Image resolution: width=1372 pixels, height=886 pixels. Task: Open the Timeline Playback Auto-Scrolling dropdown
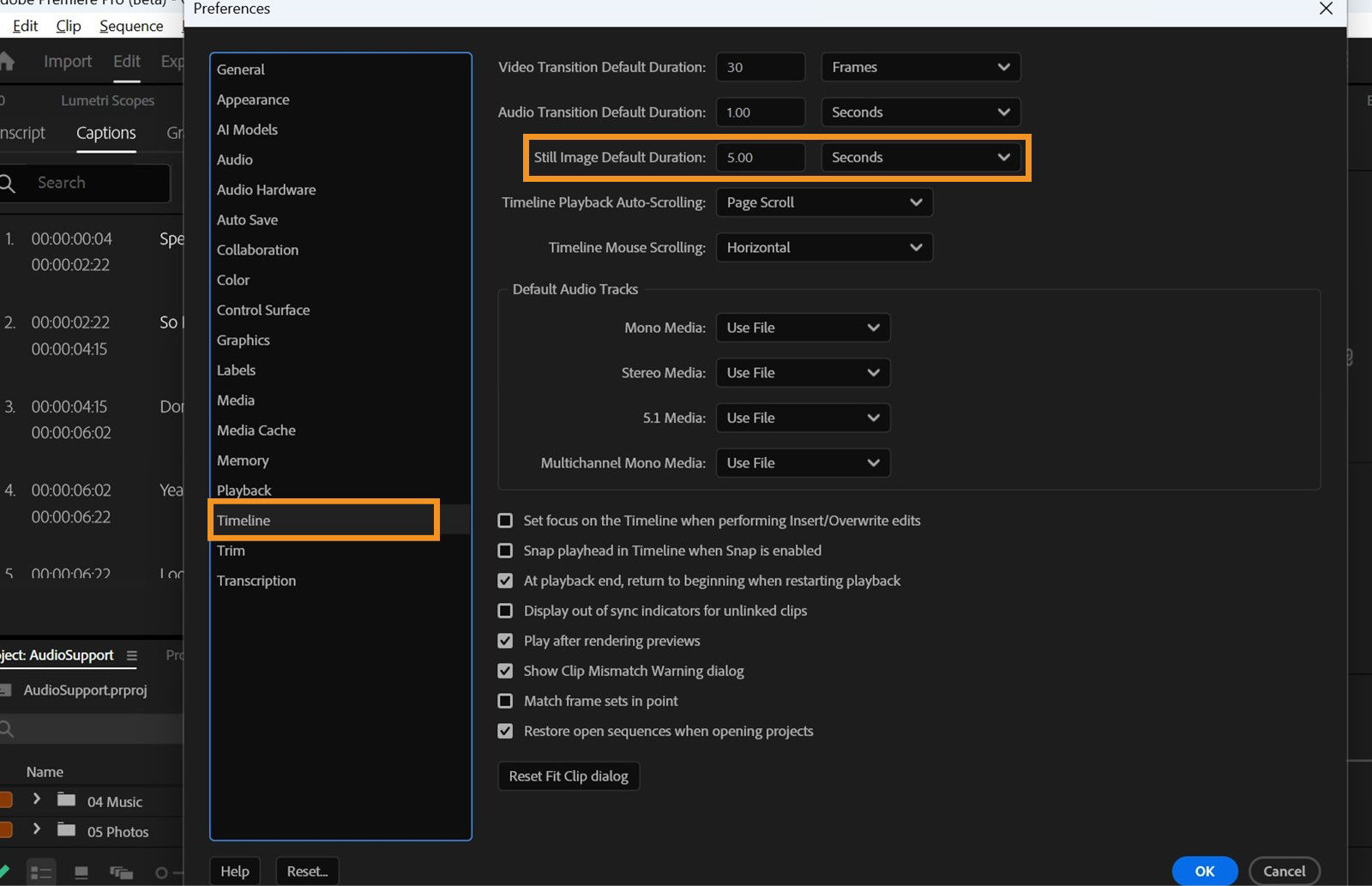click(x=823, y=202)
